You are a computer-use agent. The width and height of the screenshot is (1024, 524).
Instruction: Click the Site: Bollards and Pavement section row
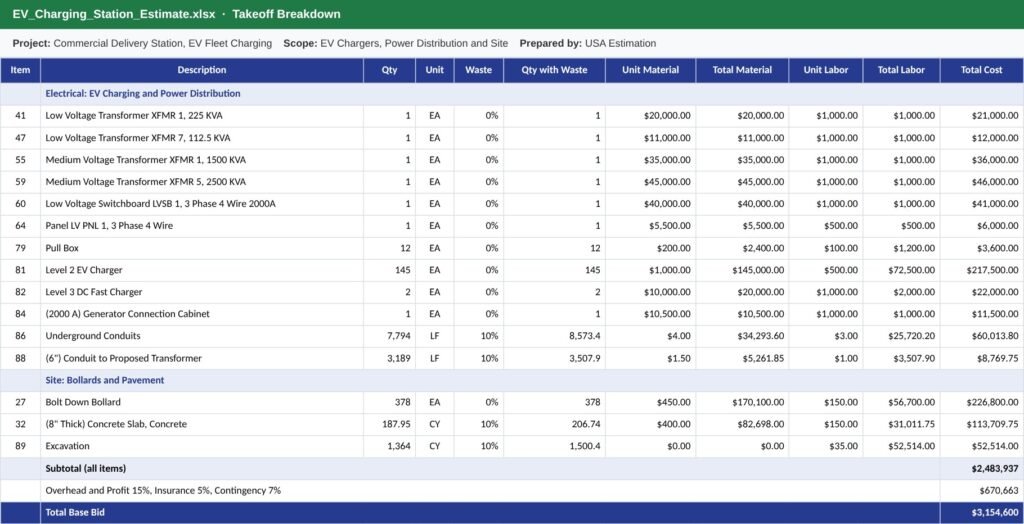pyautogui.click(x=512, y=380)
